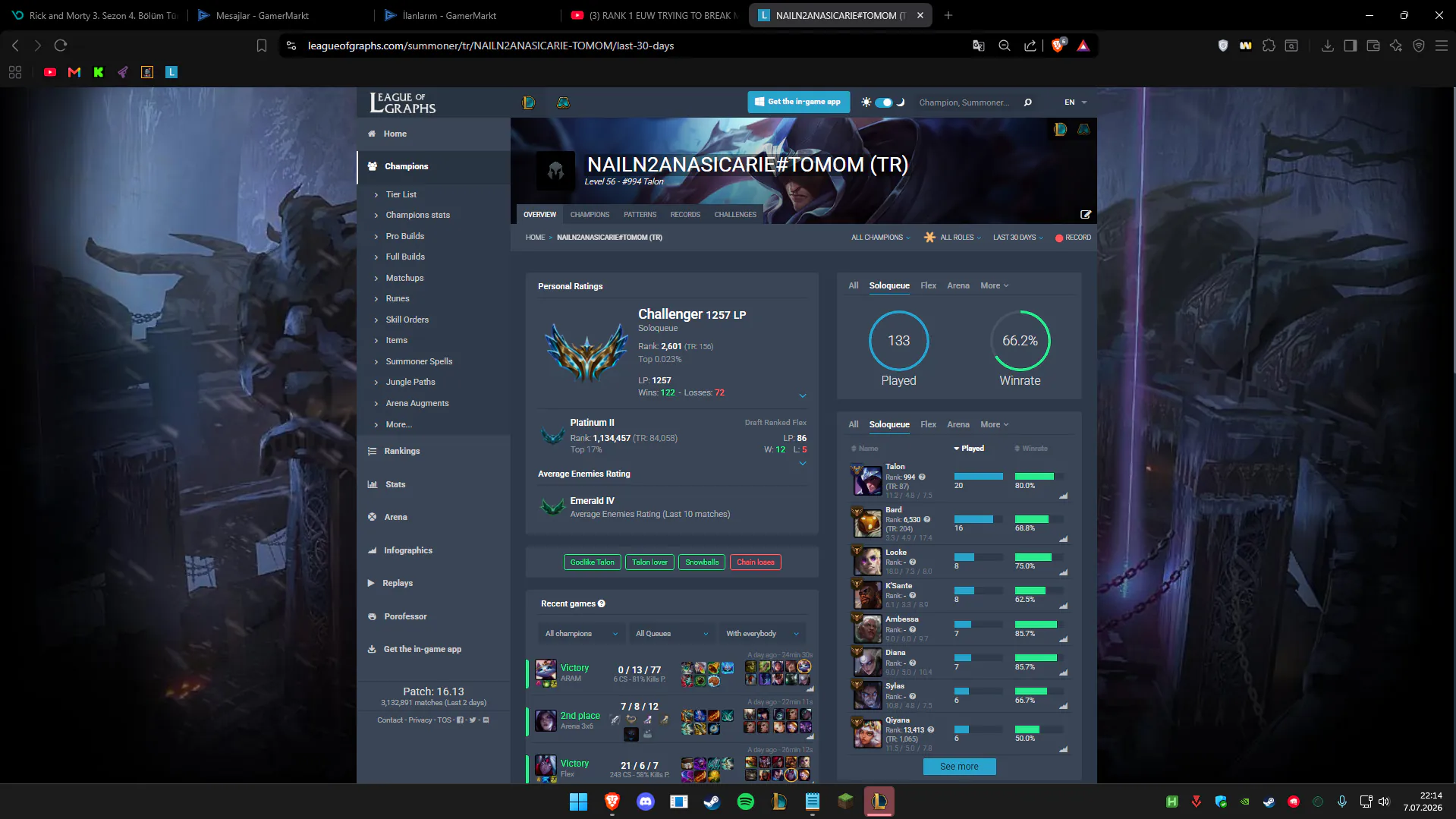Toggle the Record red-dot control

(1073, 238)
